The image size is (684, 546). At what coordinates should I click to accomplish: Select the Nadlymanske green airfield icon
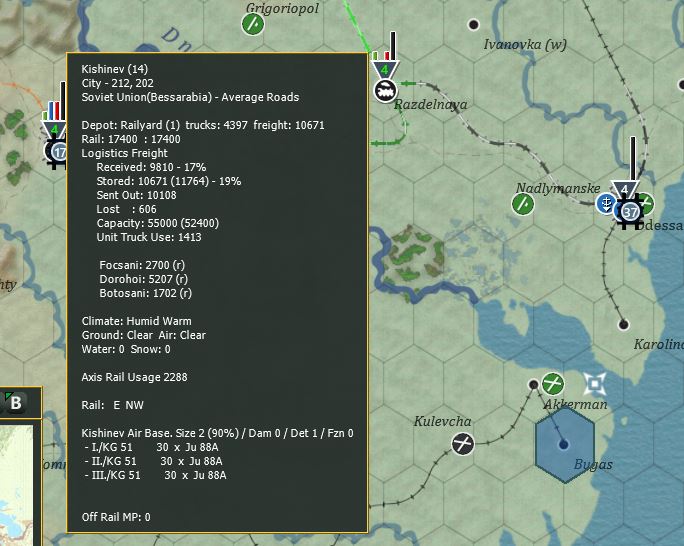tap(523, 204)
